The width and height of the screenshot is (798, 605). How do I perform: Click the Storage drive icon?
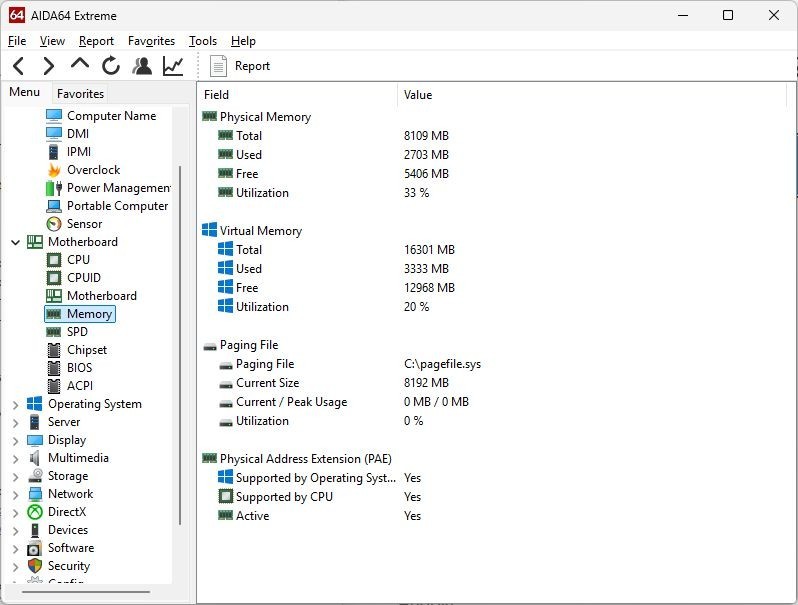[x=35, y=476]
